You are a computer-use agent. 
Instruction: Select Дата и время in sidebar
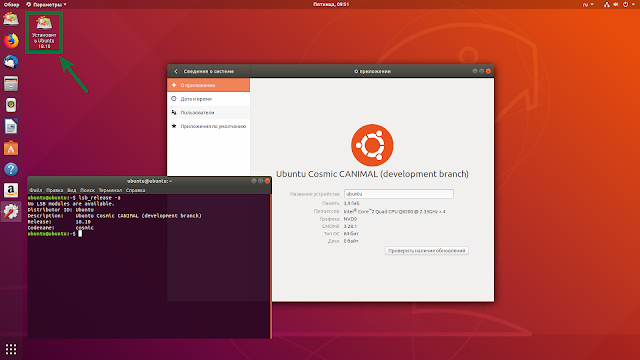click(x=209, y=99)
